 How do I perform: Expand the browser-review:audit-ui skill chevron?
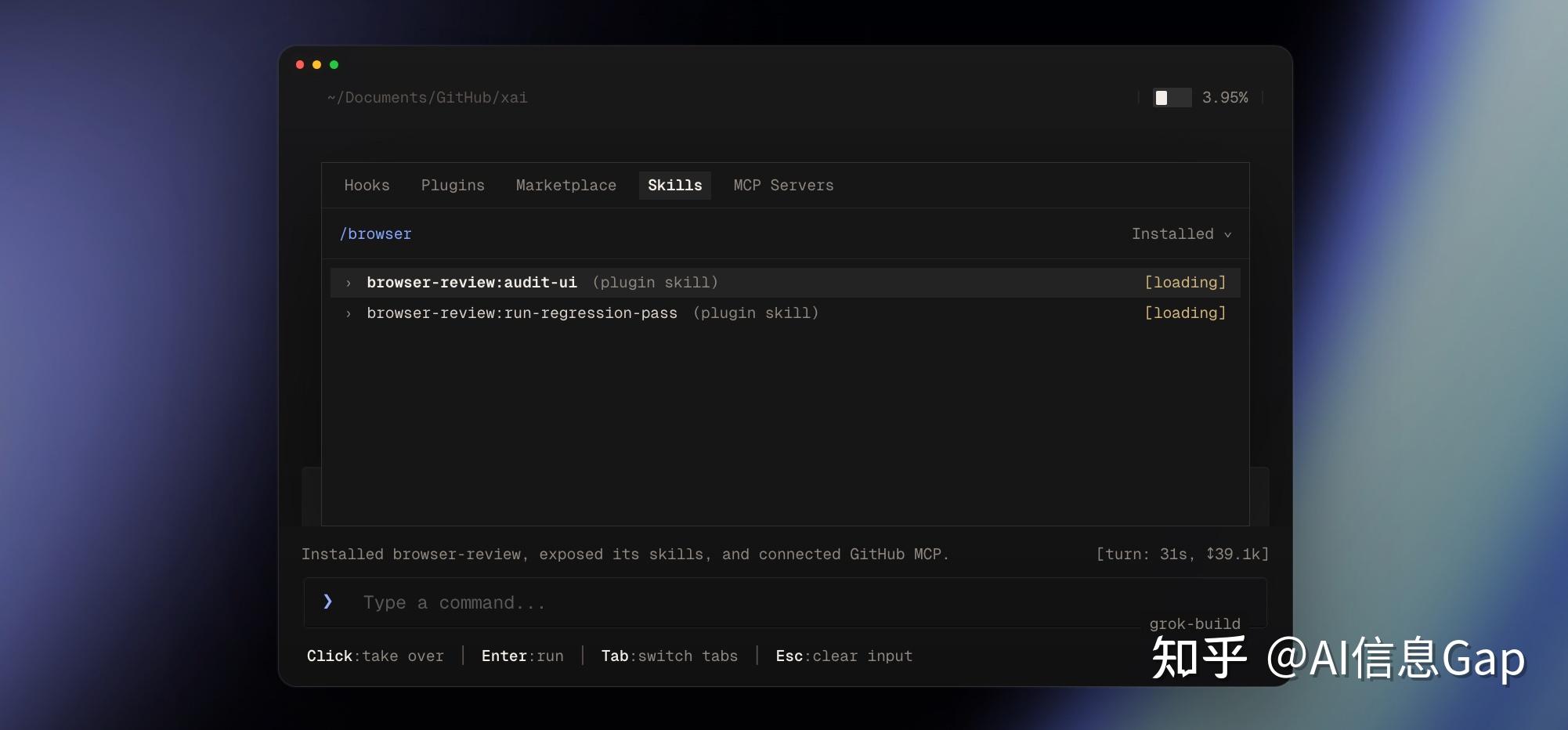(349, 284)
